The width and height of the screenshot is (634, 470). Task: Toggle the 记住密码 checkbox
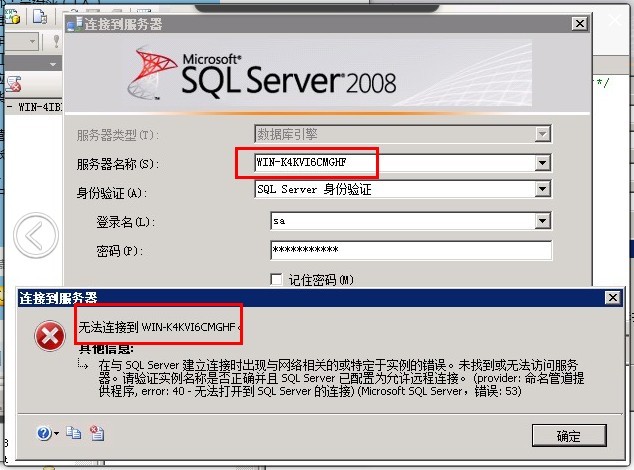276,279
